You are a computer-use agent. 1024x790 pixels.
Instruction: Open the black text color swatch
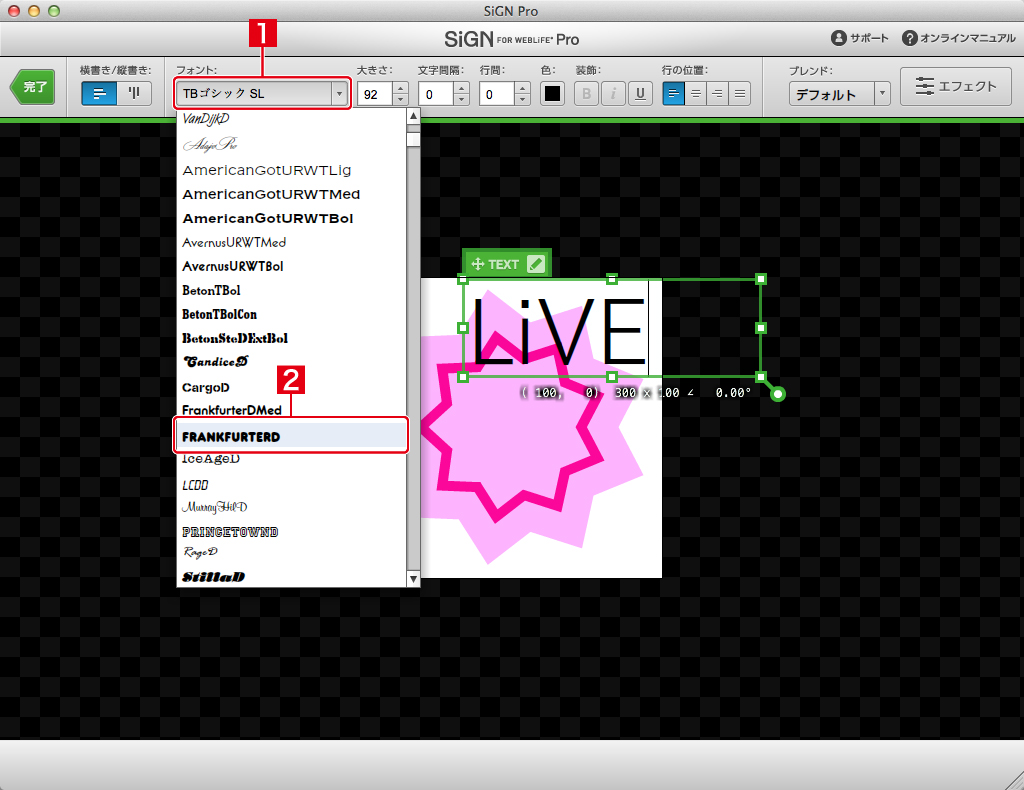(552, 93)
